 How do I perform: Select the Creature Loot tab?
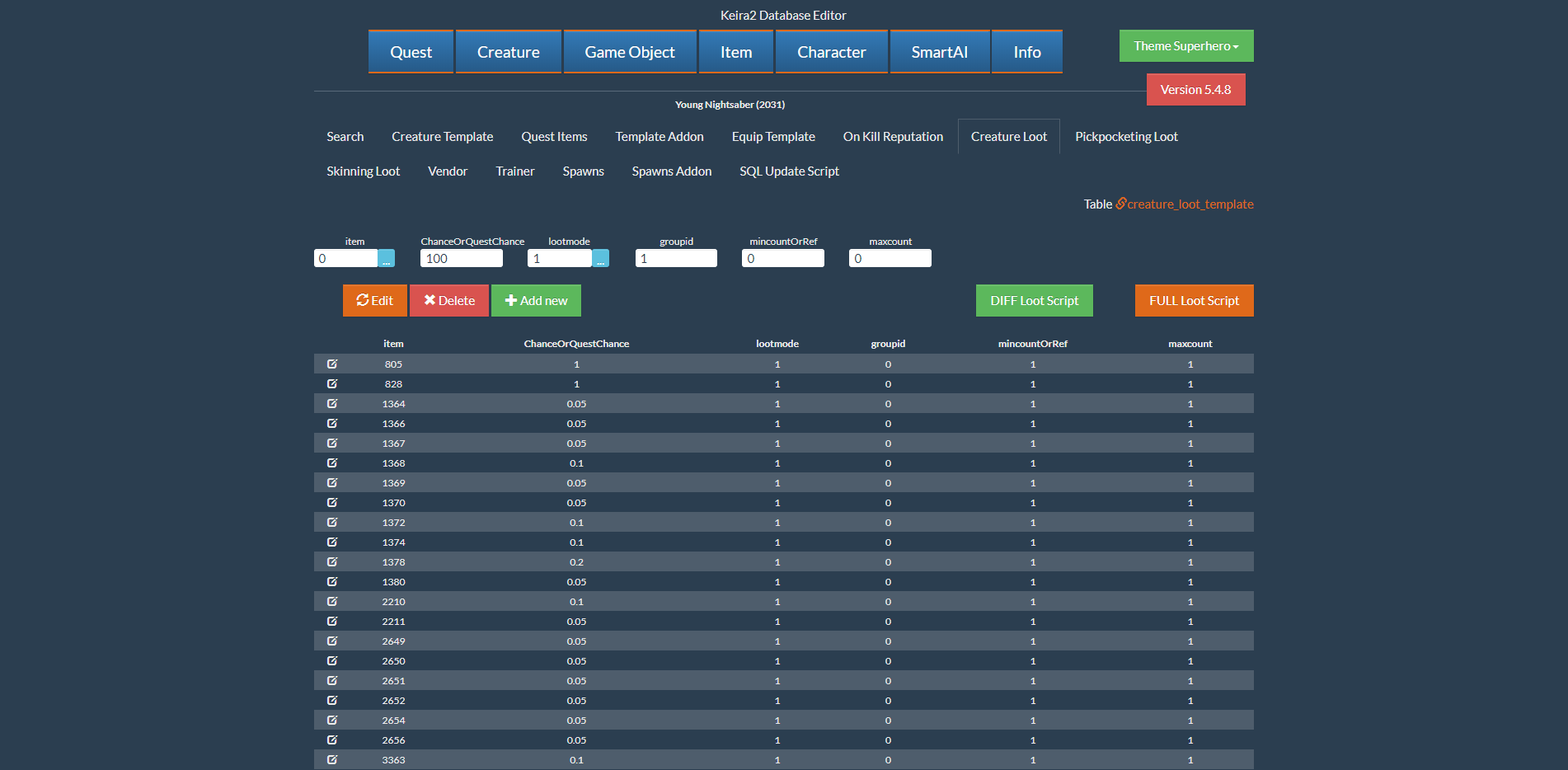tap(1009, 137)
